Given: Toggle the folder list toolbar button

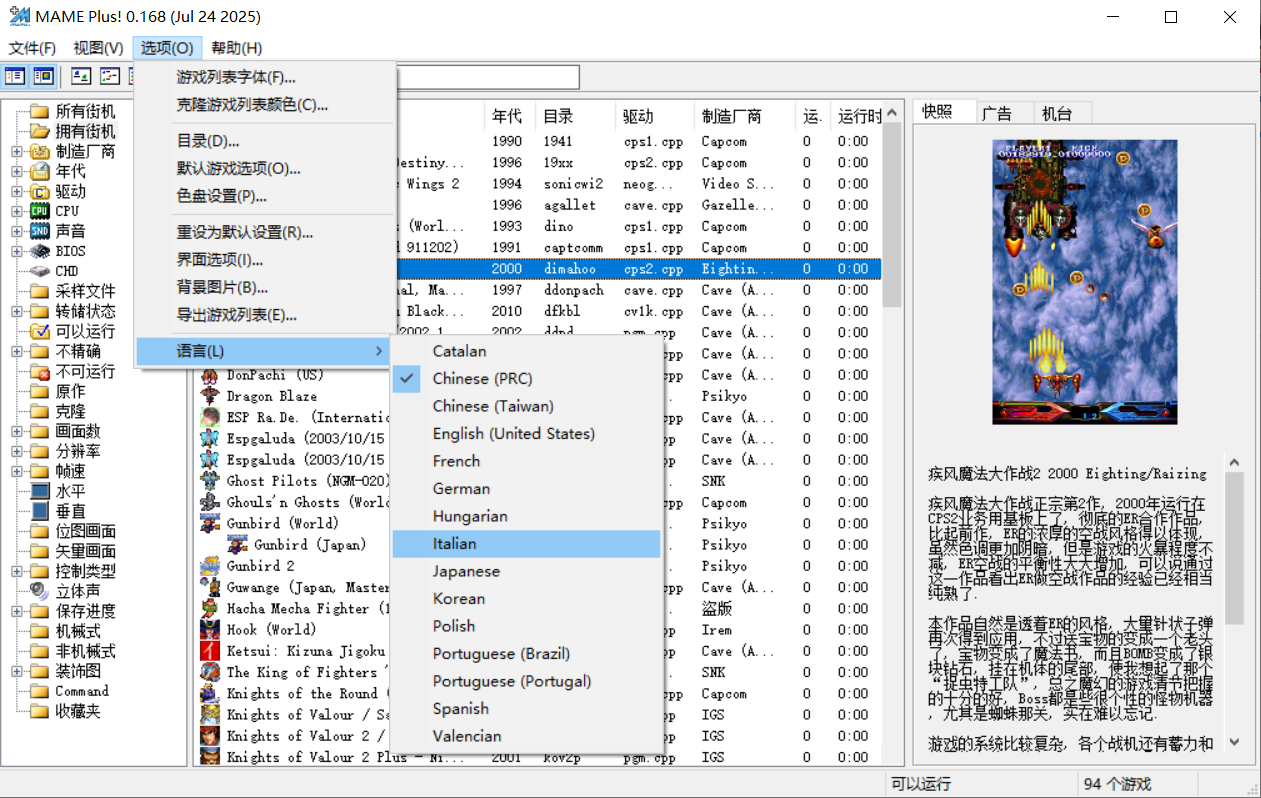Looking at the screenshot, I should (15, 76).
